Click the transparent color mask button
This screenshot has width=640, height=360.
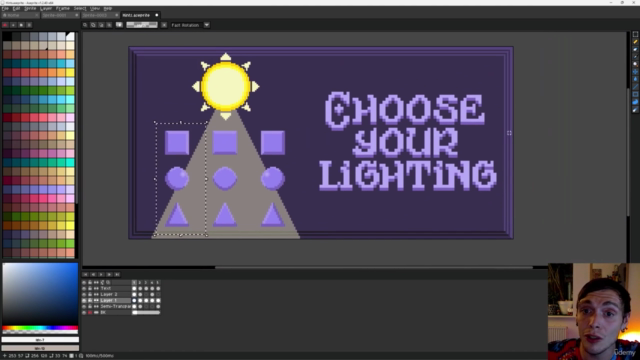[x=142, y=25]
